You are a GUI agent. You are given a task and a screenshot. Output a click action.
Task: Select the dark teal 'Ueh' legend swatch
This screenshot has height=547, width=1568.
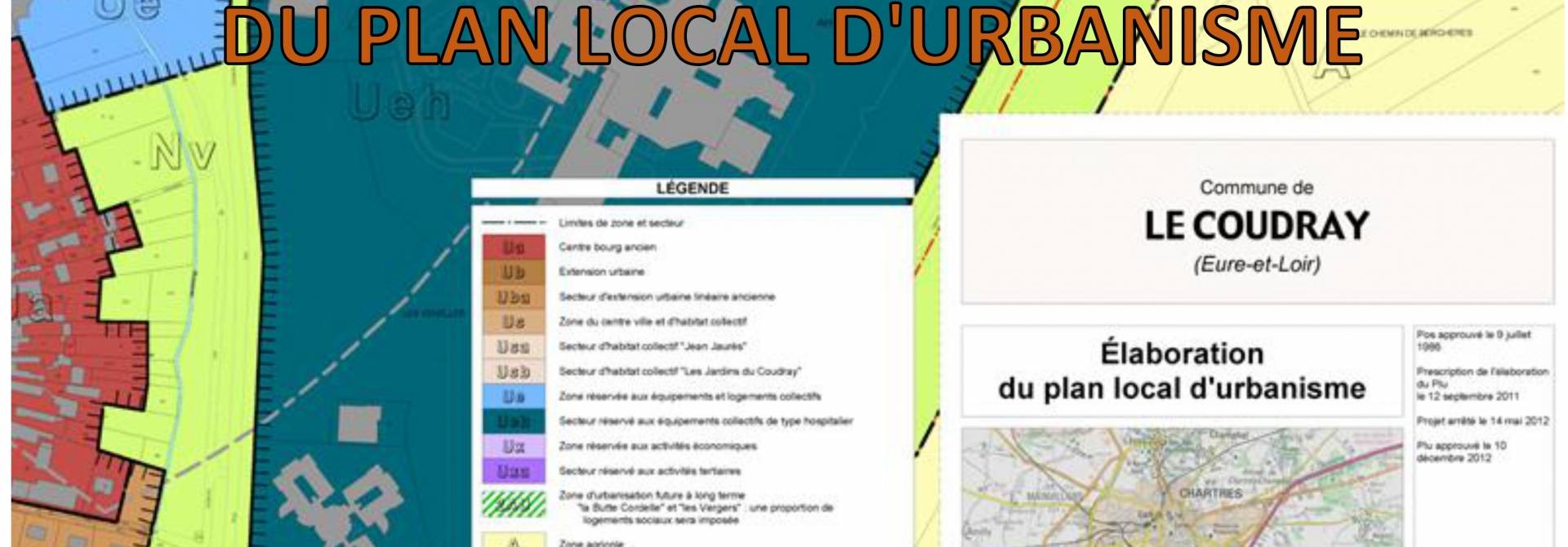click(x=513, y=421)
